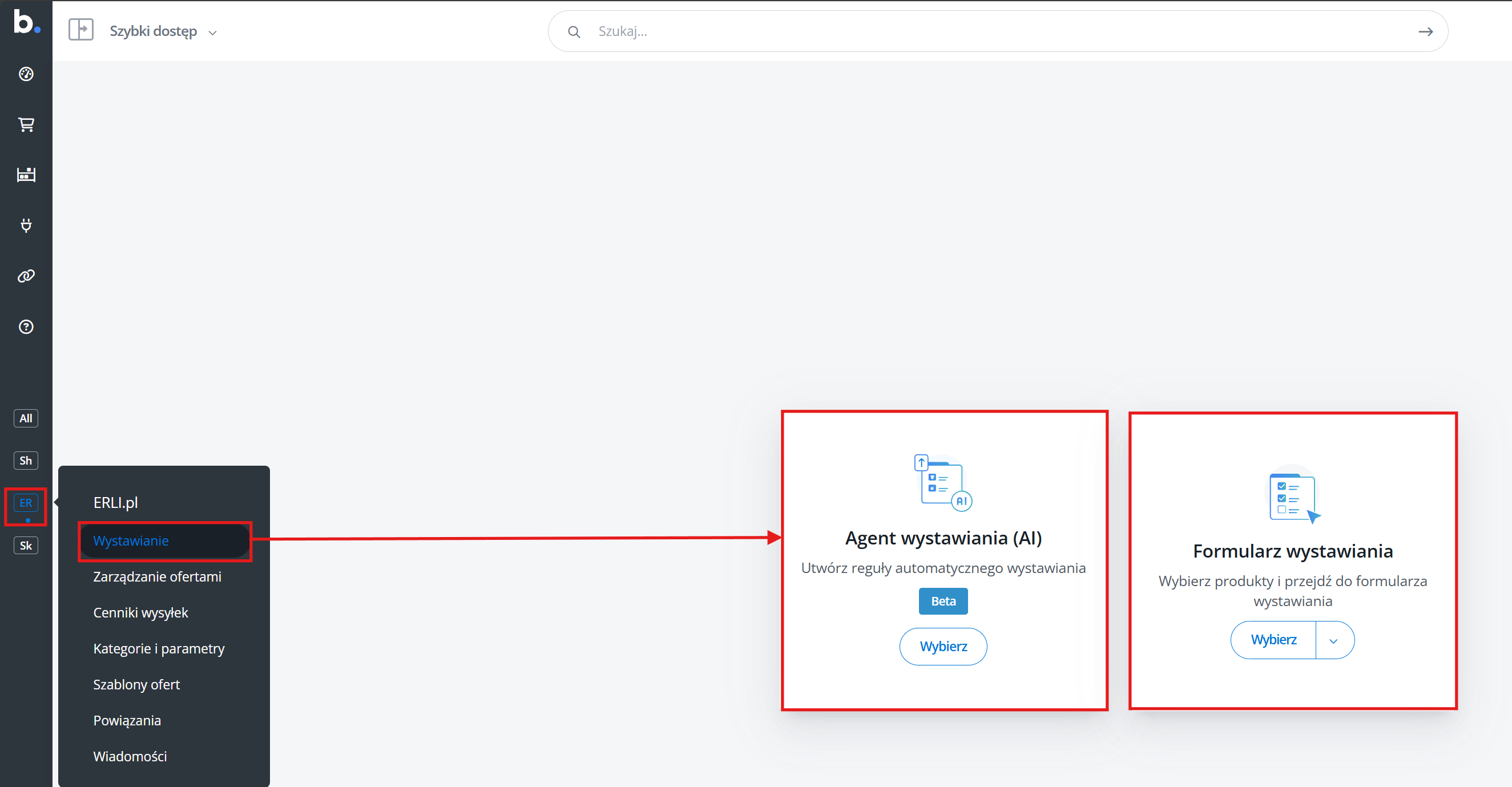Expand the Formularz wystawiania Wybierz dropdown arrow
The image size is (1512, 787).
pos(1333,641)
